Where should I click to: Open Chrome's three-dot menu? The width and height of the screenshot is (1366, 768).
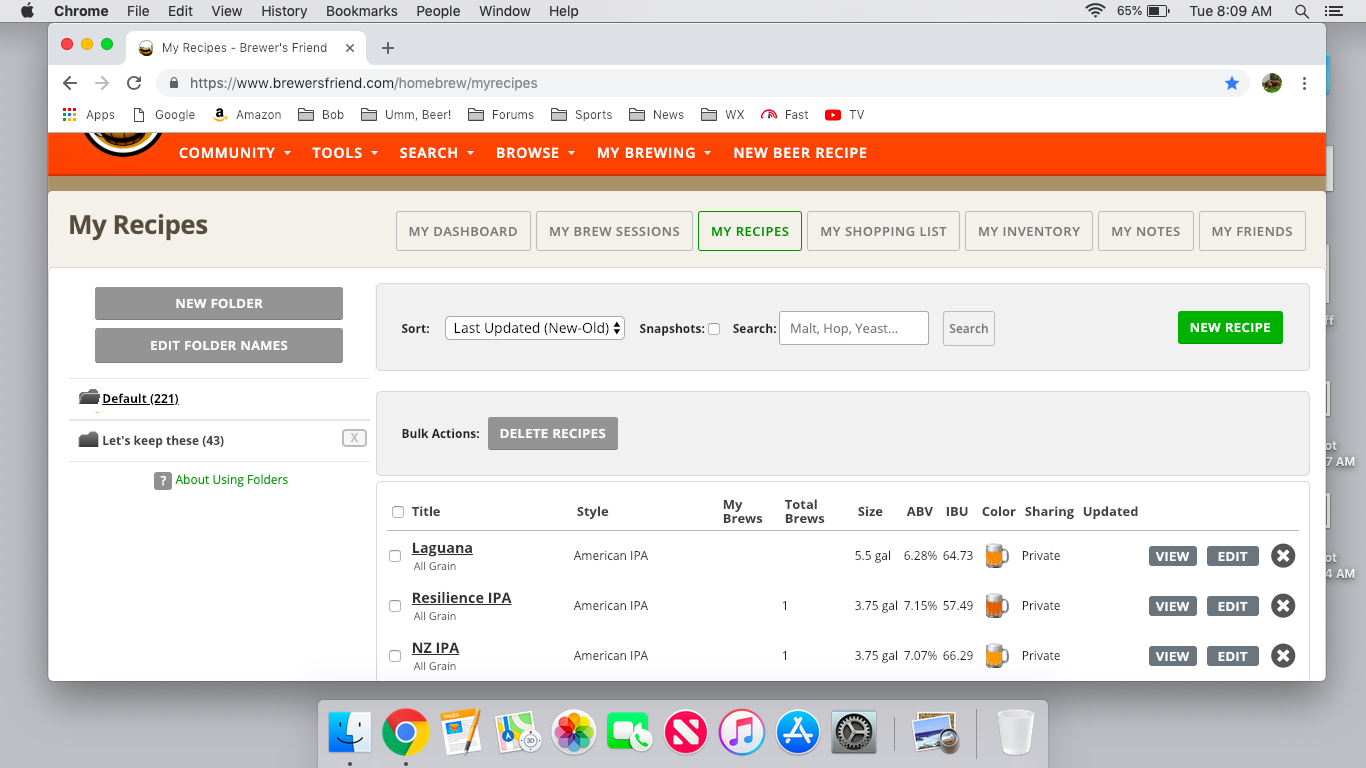[x=1304, y=83]
